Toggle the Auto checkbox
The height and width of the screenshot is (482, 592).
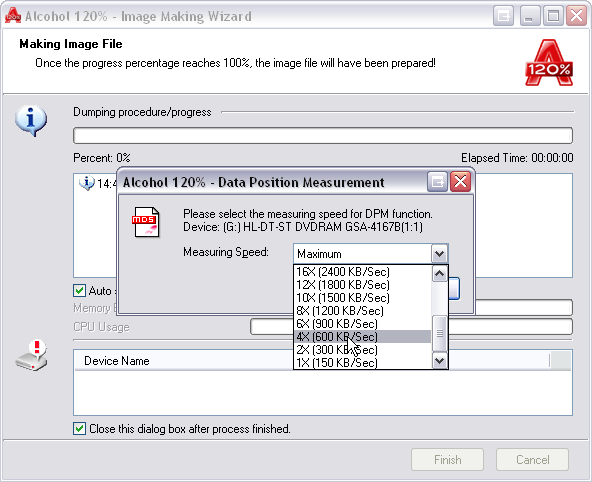coord(79,291)
